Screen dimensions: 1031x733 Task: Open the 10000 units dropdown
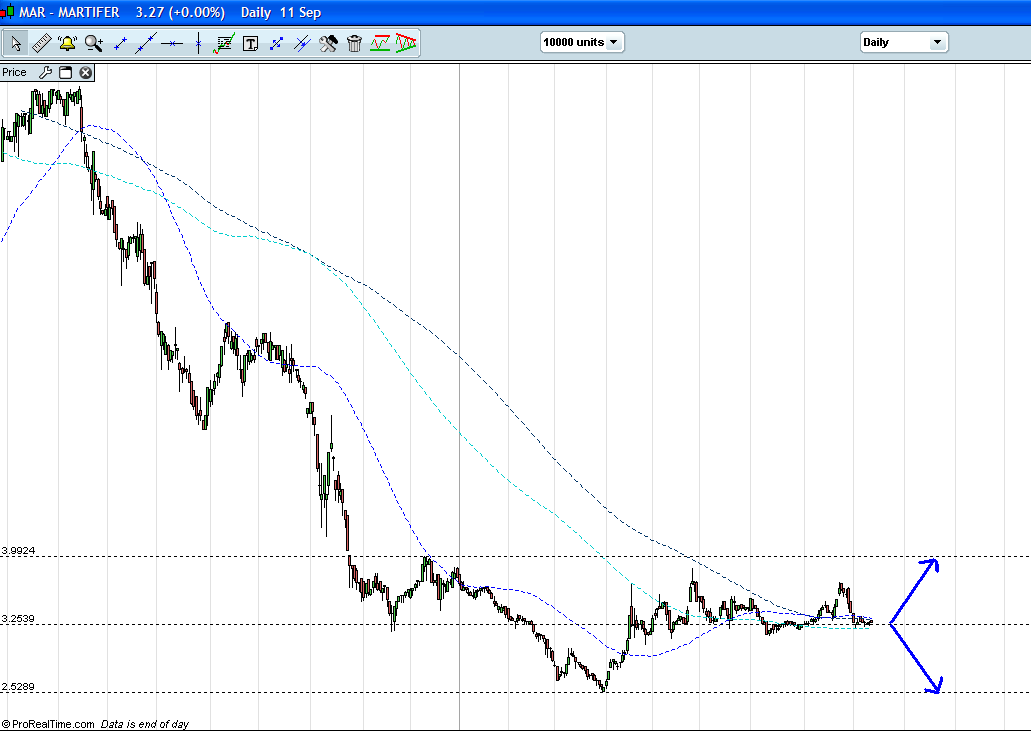(582, 42)
